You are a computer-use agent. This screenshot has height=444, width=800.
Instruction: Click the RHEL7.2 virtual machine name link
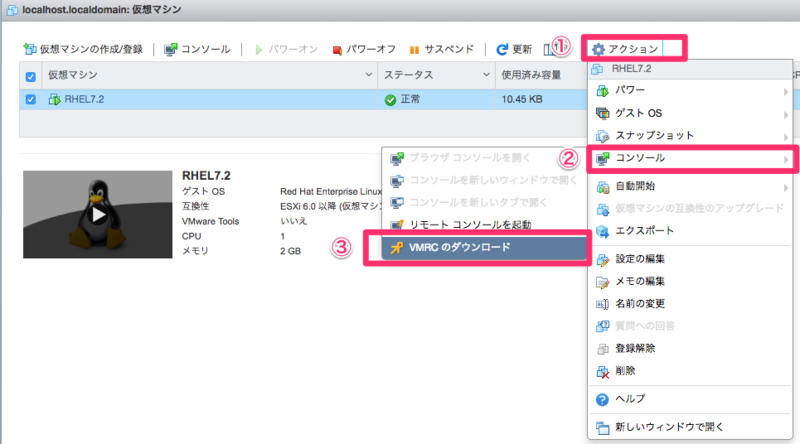pos(84,99)
